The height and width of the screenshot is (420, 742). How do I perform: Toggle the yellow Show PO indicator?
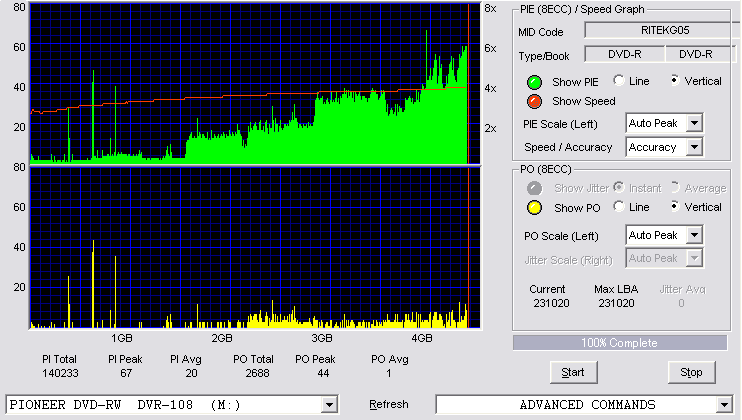(x=534, y=208)
